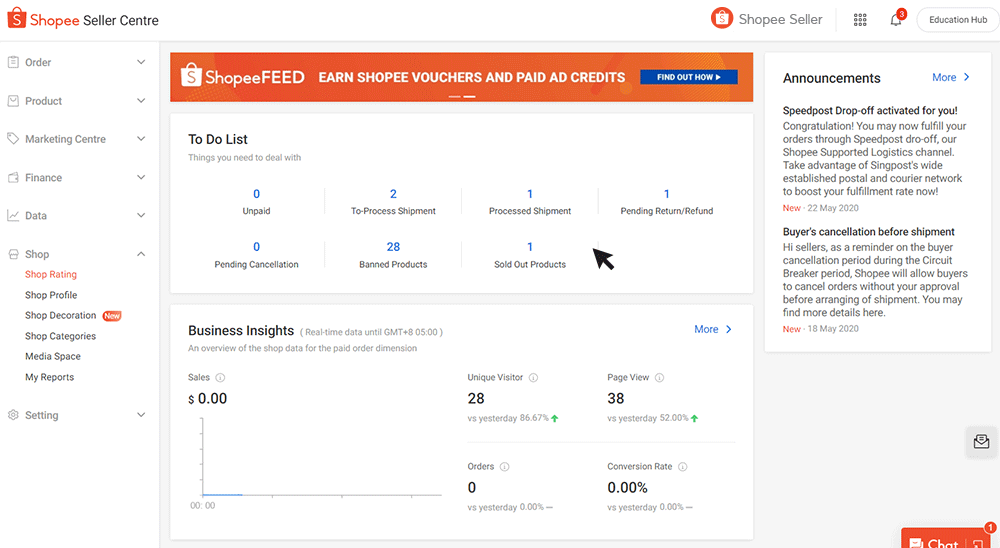
Task: Open Processed Shipment count
Action: point(530,194)
